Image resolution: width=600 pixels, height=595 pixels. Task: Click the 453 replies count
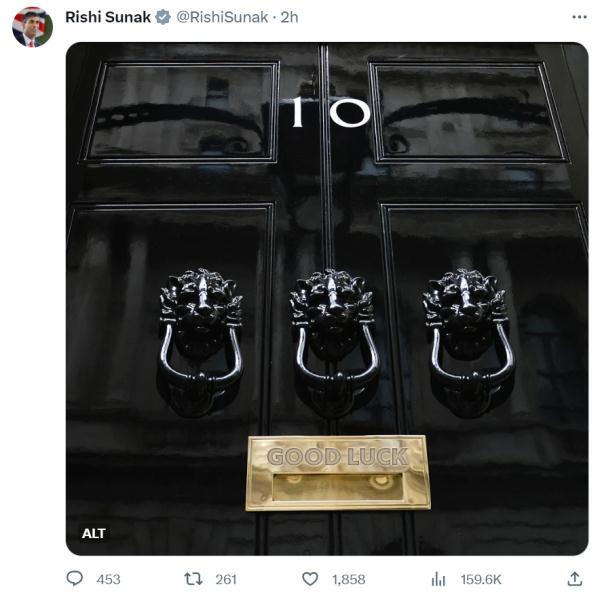click(x=108, y=579)
